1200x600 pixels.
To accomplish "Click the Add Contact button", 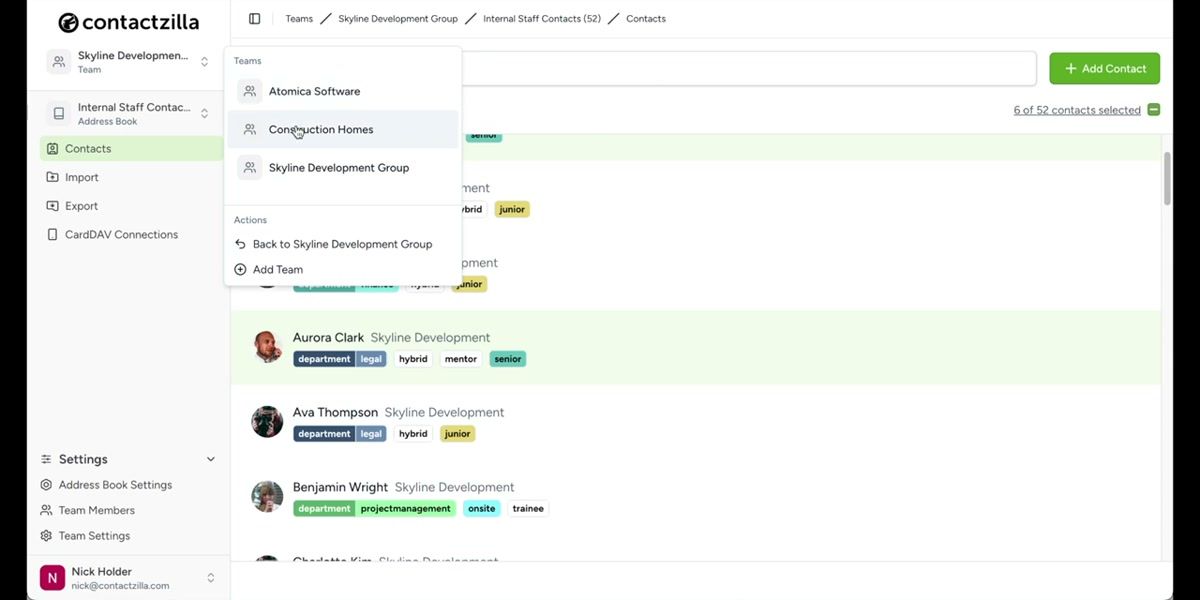I will [x=1104, y=68].
